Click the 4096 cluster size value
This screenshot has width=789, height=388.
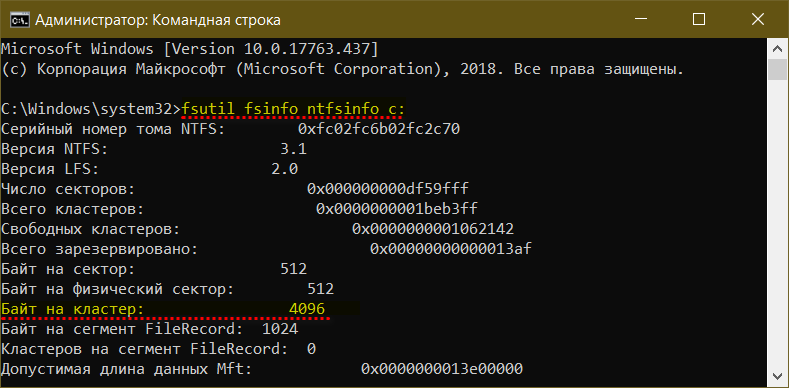[307, 308]
